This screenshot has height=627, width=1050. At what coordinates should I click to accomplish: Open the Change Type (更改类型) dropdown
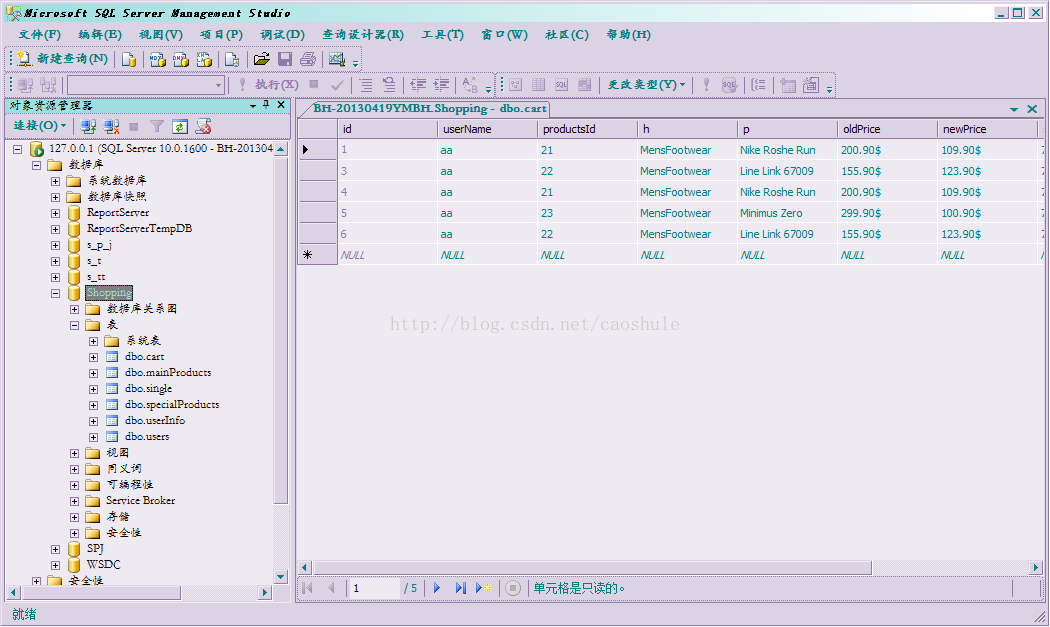click(x=646, y=85)
